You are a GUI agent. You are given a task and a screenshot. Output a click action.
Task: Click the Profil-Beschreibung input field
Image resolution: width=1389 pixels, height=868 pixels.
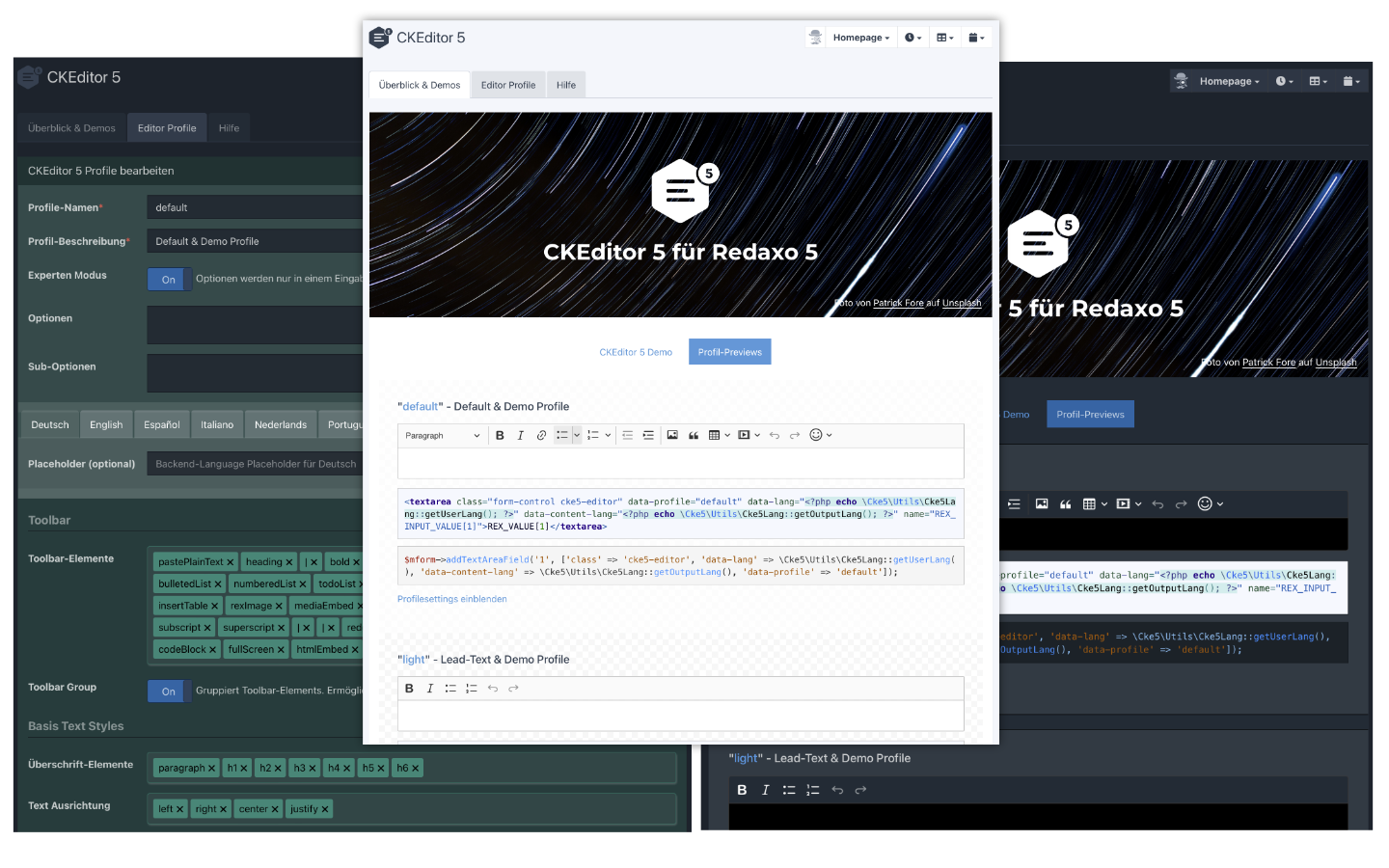[x=255, y=241]
